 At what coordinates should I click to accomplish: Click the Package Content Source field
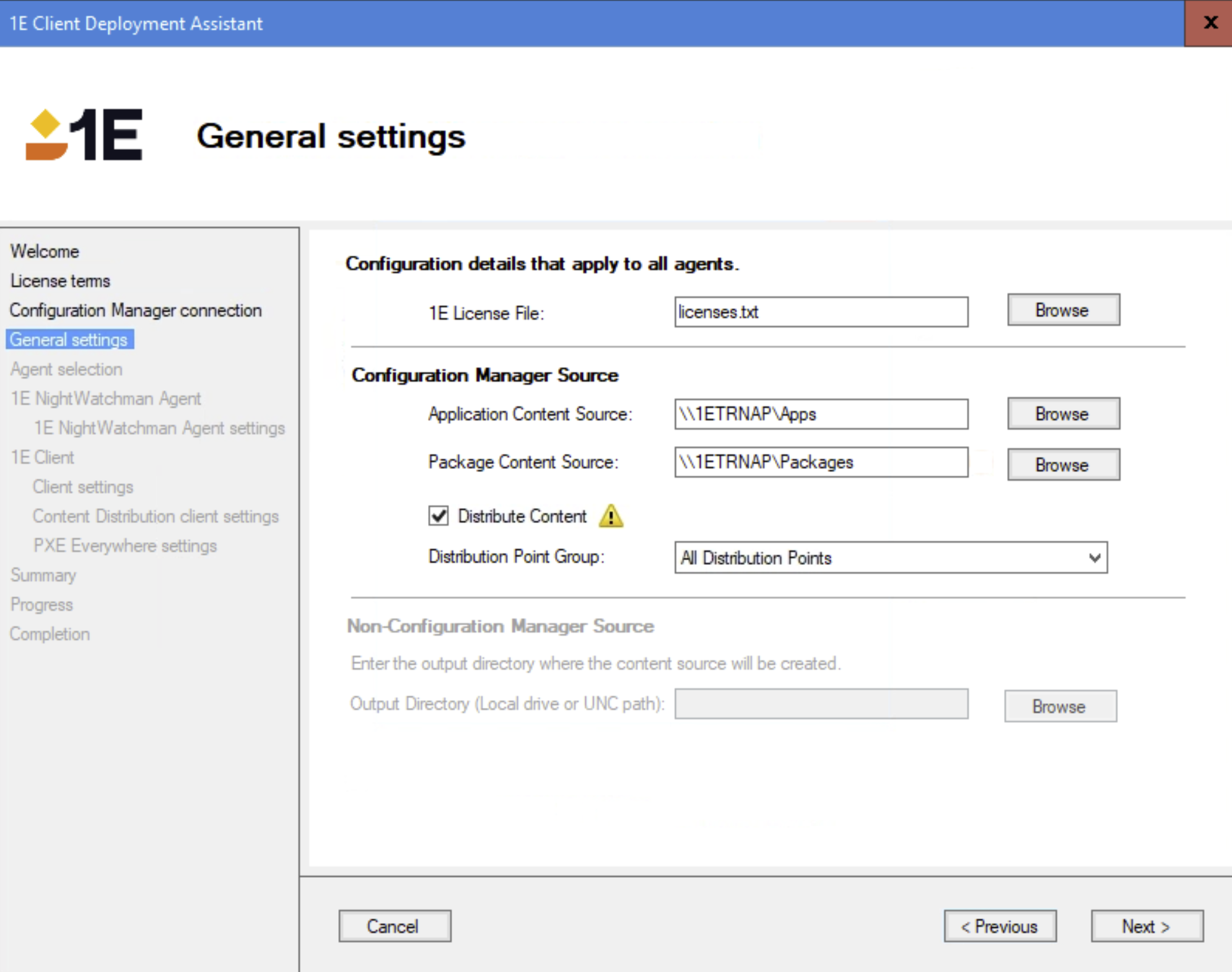(821, 462)
